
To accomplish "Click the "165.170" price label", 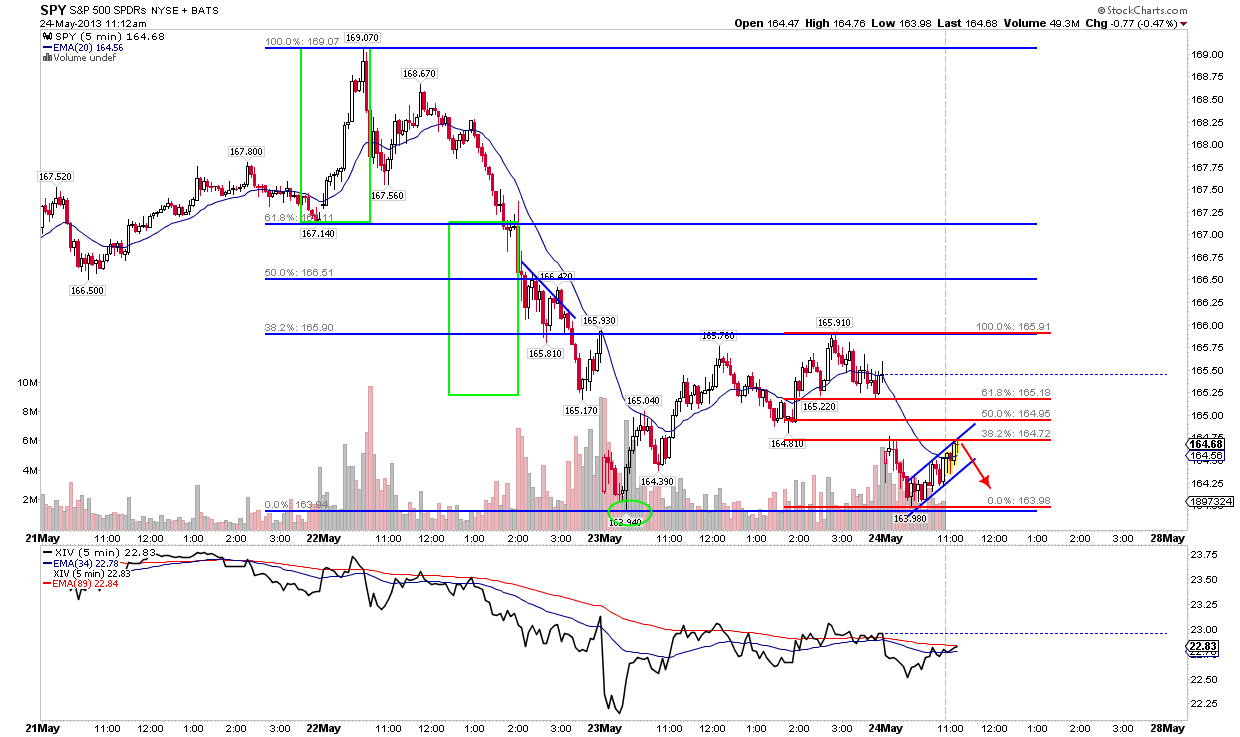I will 581,410.
